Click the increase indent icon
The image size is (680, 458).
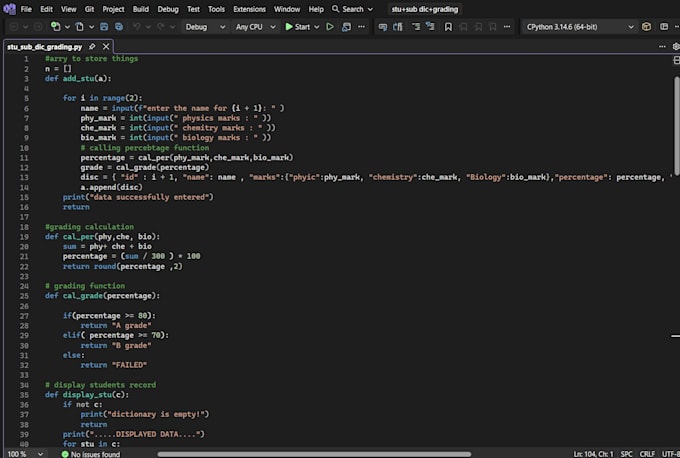(430, 27)
